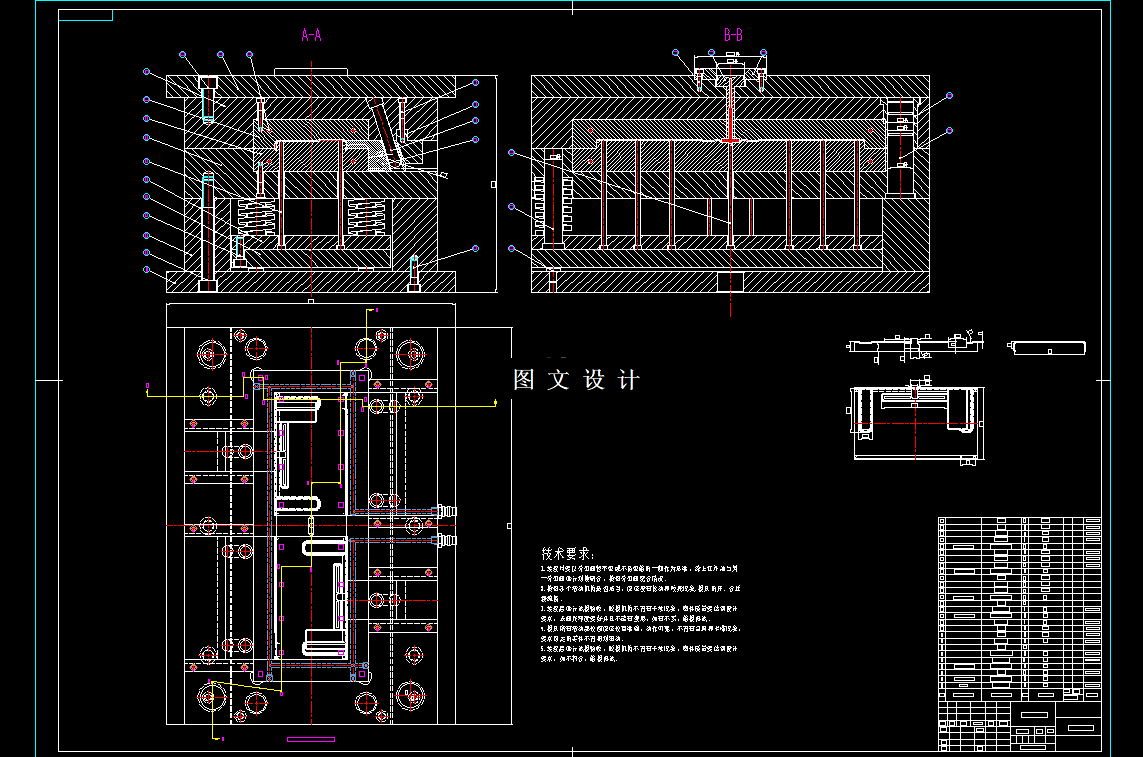Click the magenta rectangle below the plan view

(x=311, y=739)
